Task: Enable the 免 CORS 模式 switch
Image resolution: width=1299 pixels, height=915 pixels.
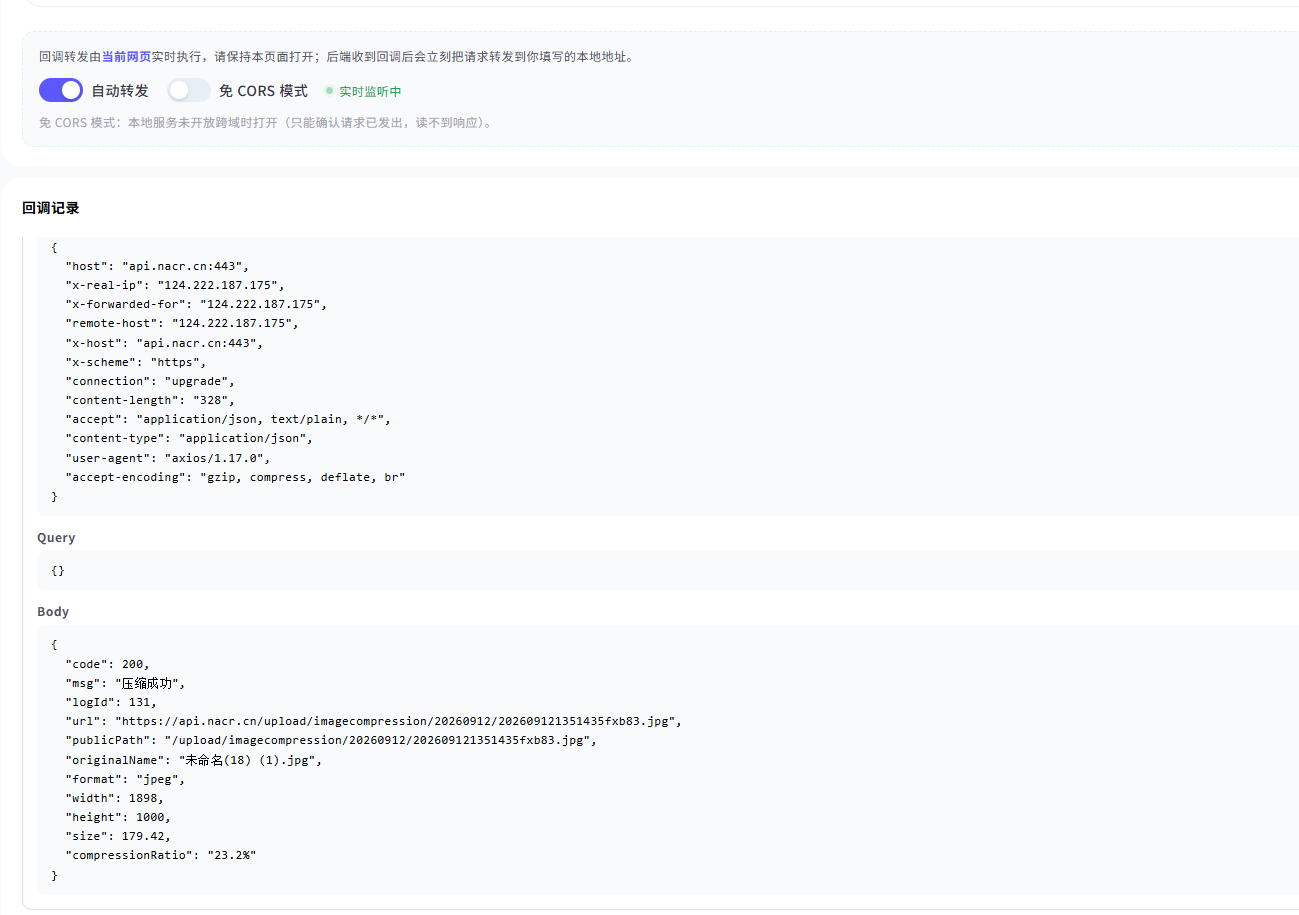Action: point(189,90)
